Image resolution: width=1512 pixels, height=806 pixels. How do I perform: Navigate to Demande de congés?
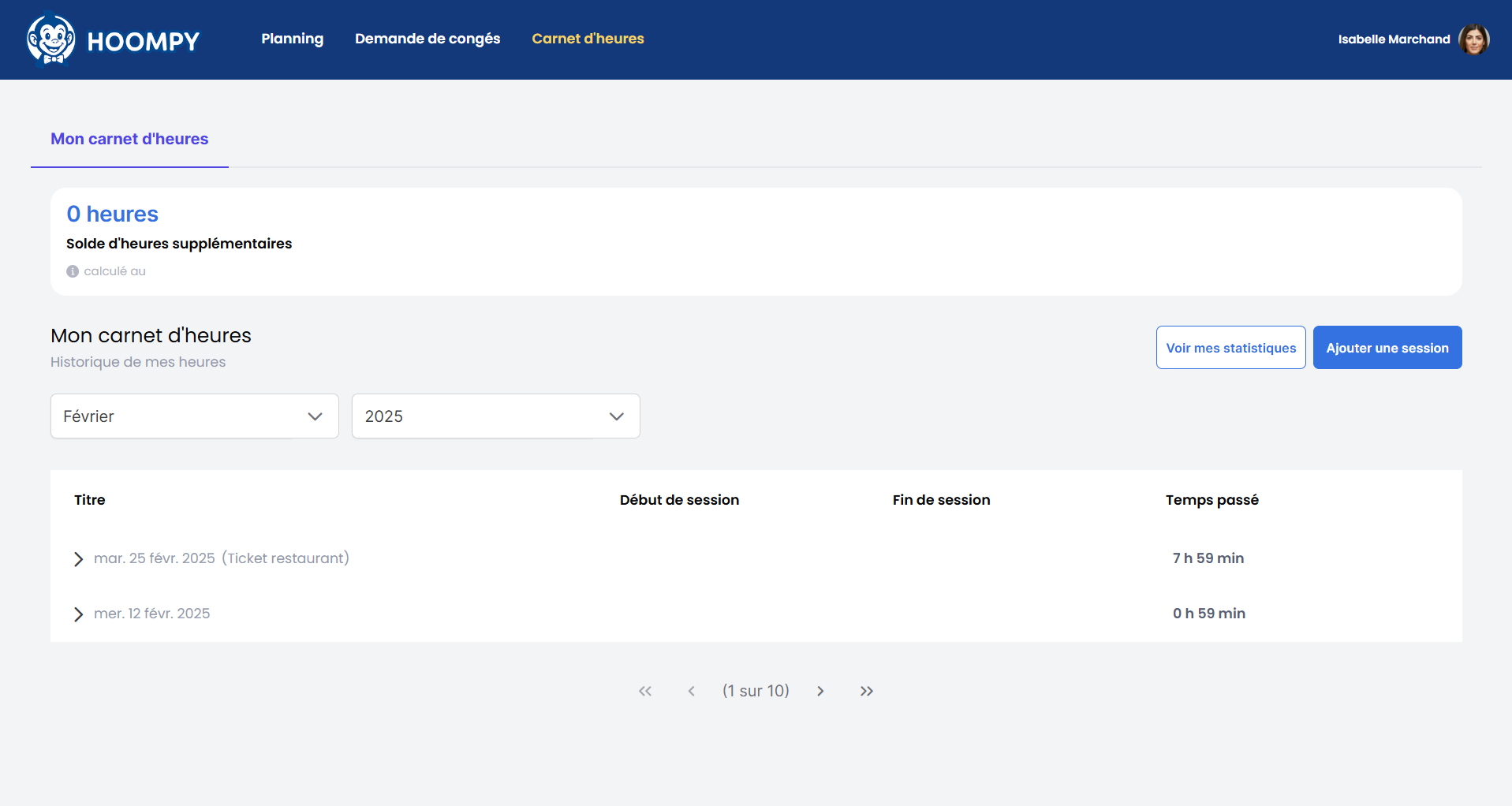(x=427, y=39)
